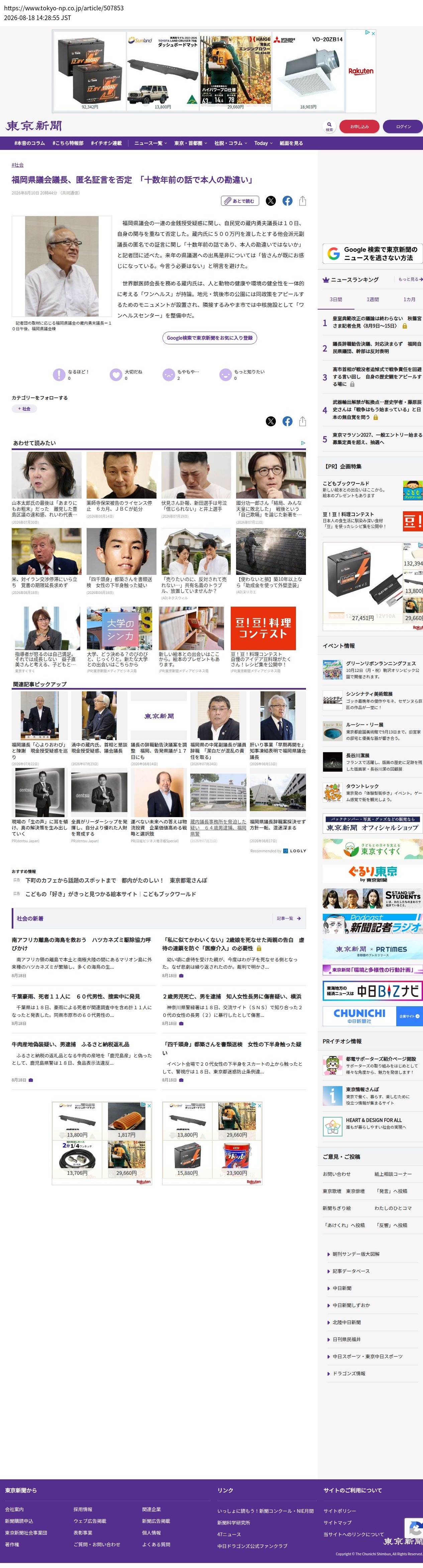Expand the 社説・コラム dropdown menu
The height and width of the screenshot is (1568, 423).
230,143
